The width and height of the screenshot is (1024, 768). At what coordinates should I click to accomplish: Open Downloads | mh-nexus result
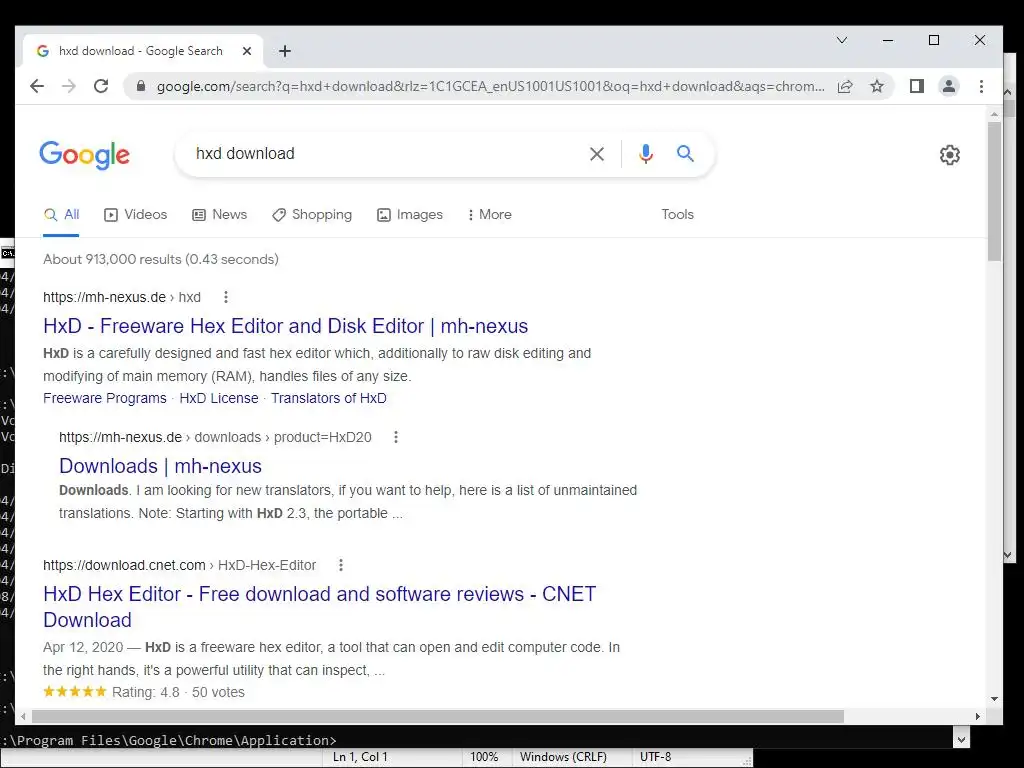click(160, 466)
